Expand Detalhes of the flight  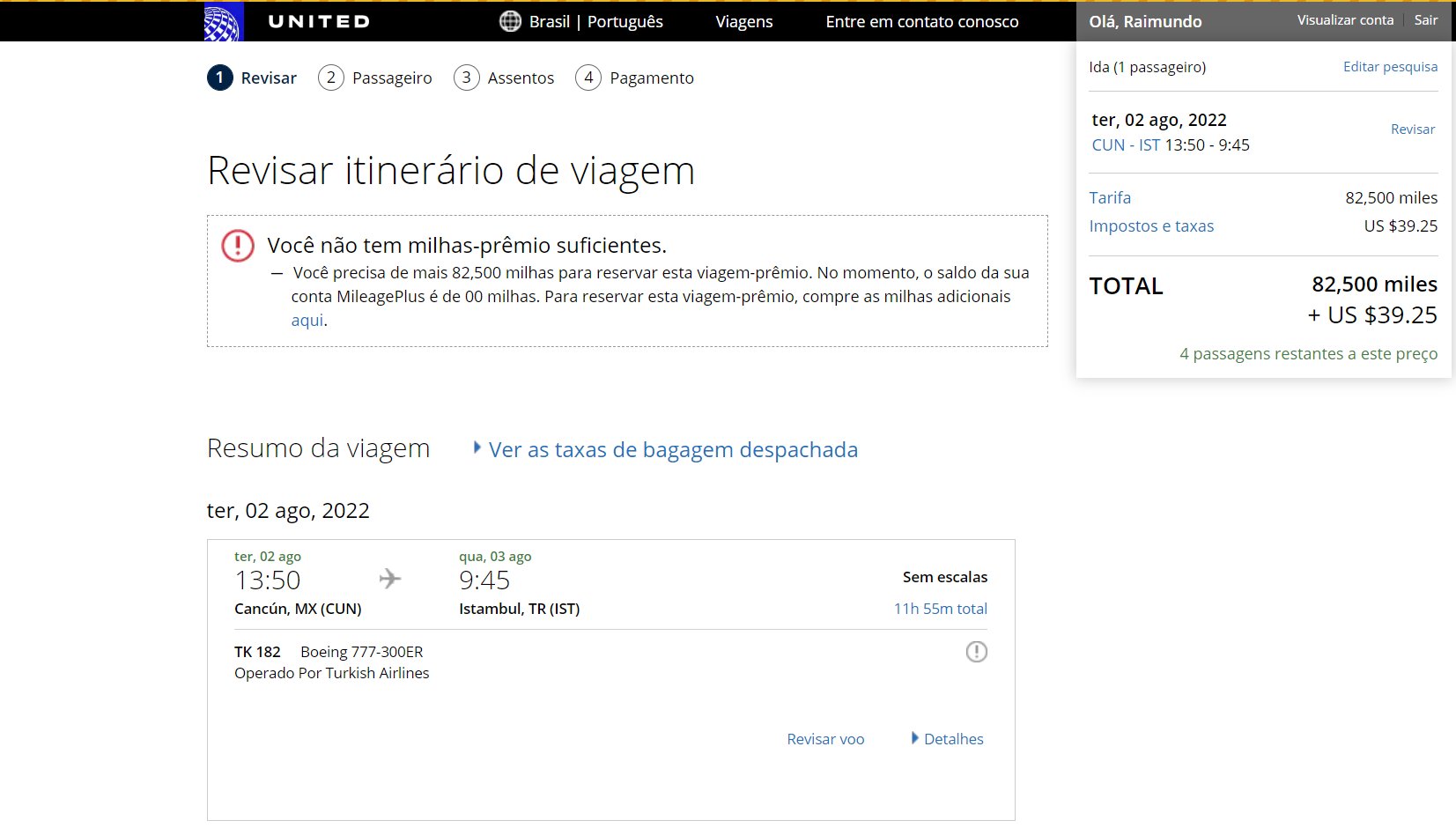(x=948, y=739)
